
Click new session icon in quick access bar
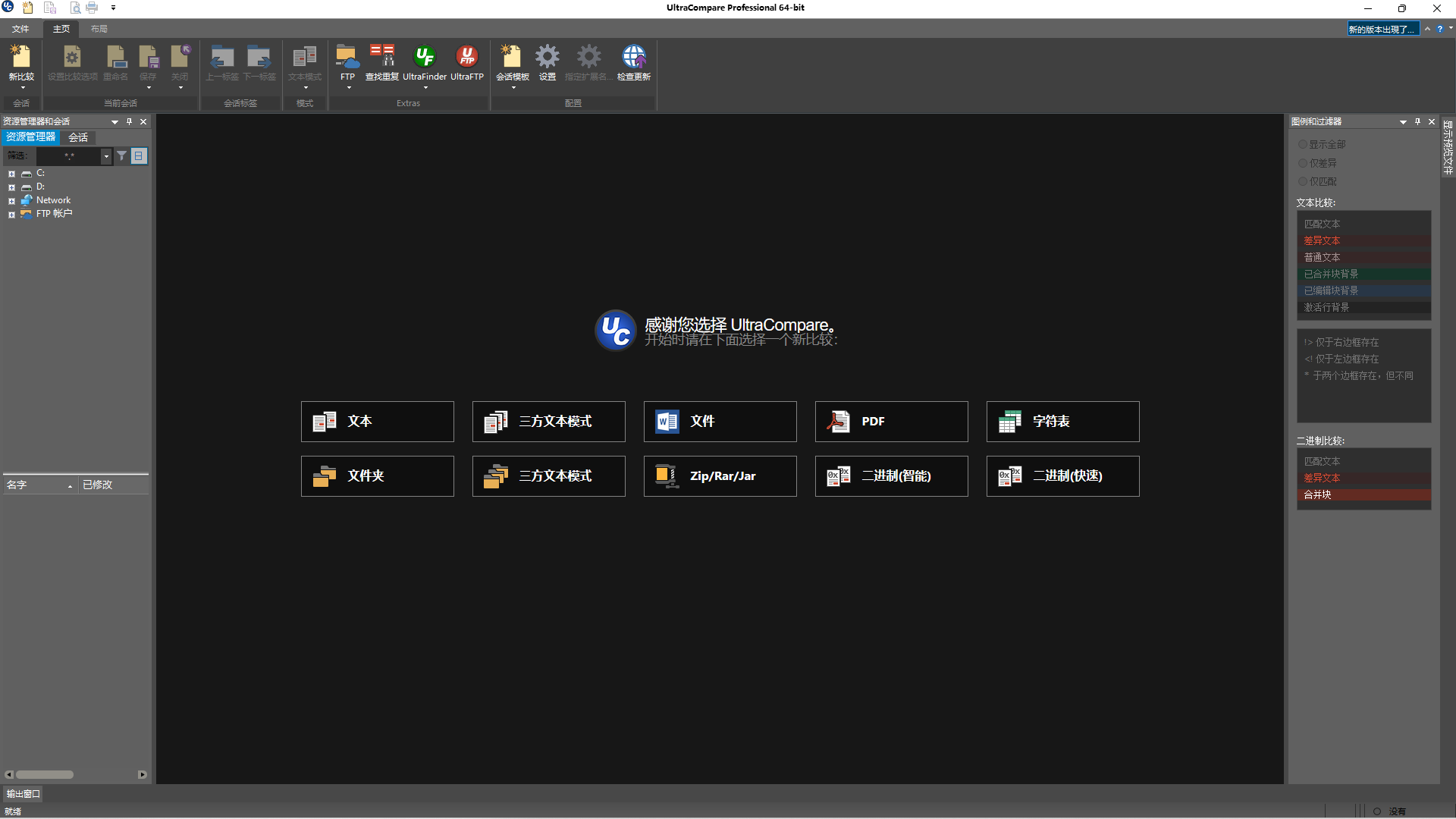(x=28, y=8)
